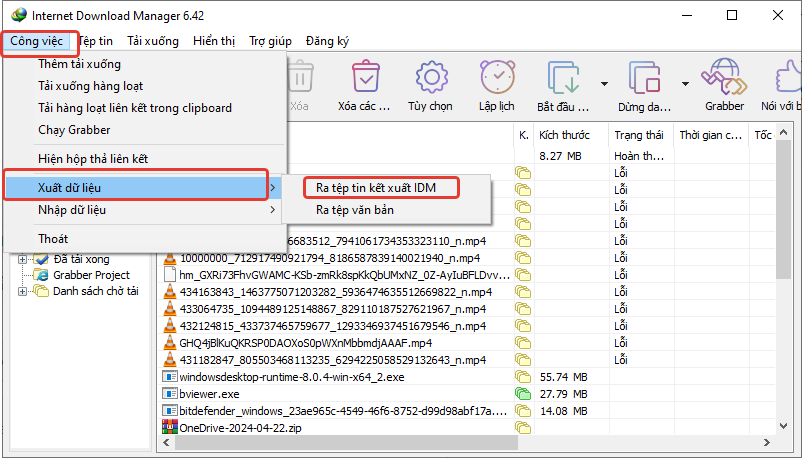Open the Trợ giúp menu
802x458 pixels.
click(x=270, y=41)
